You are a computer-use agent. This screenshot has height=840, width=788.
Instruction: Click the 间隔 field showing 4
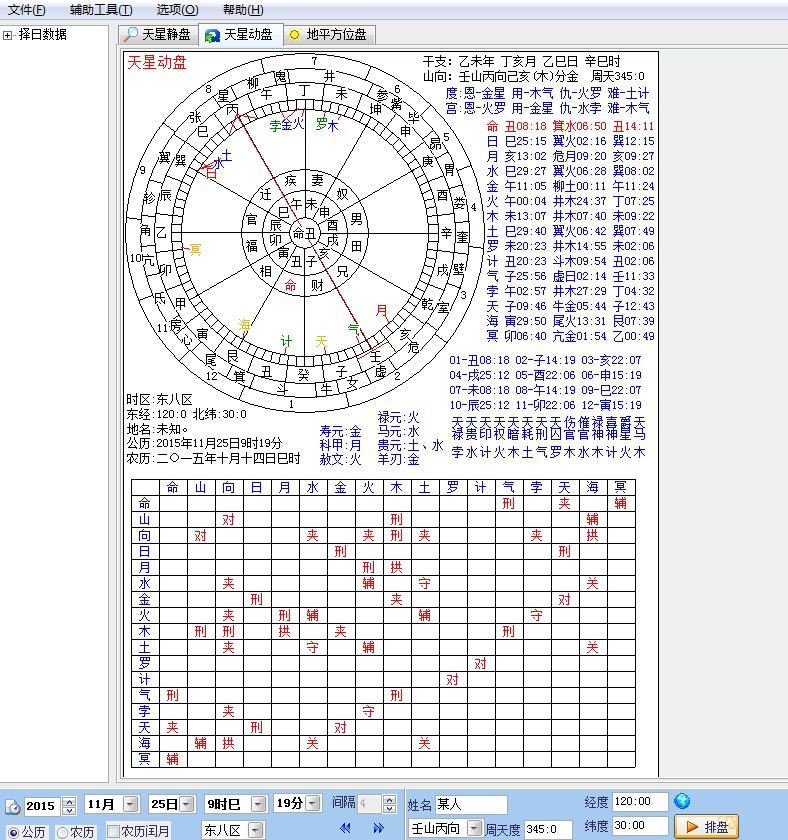pos(371,804)
